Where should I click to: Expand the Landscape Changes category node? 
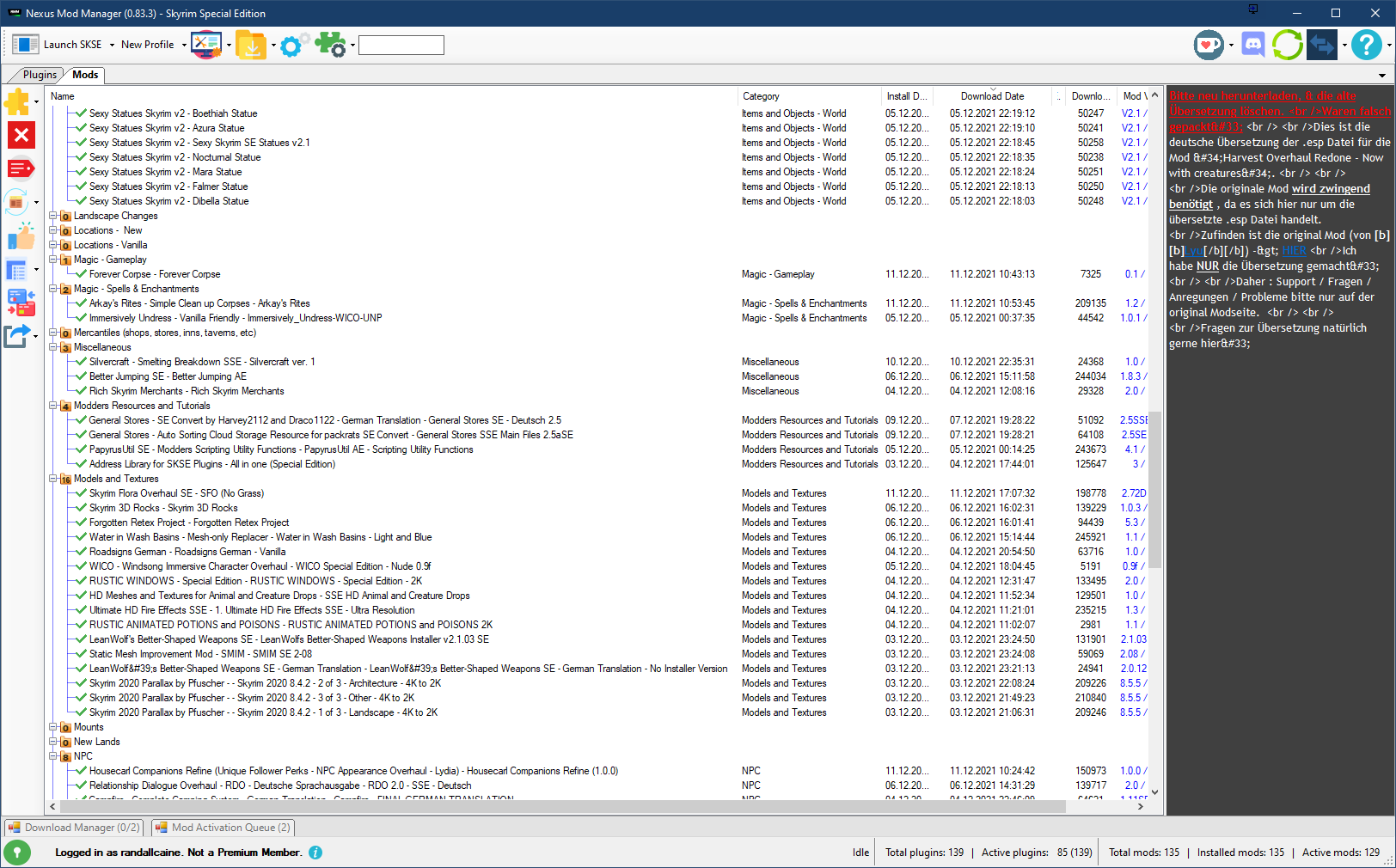tap(53, 216)
